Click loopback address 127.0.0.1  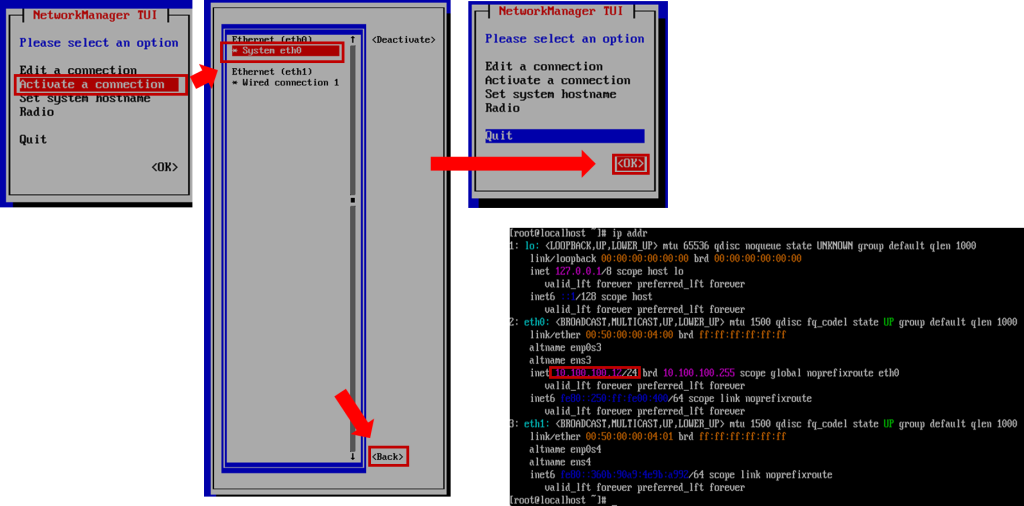pyautogui.click(x=576, y=271)
